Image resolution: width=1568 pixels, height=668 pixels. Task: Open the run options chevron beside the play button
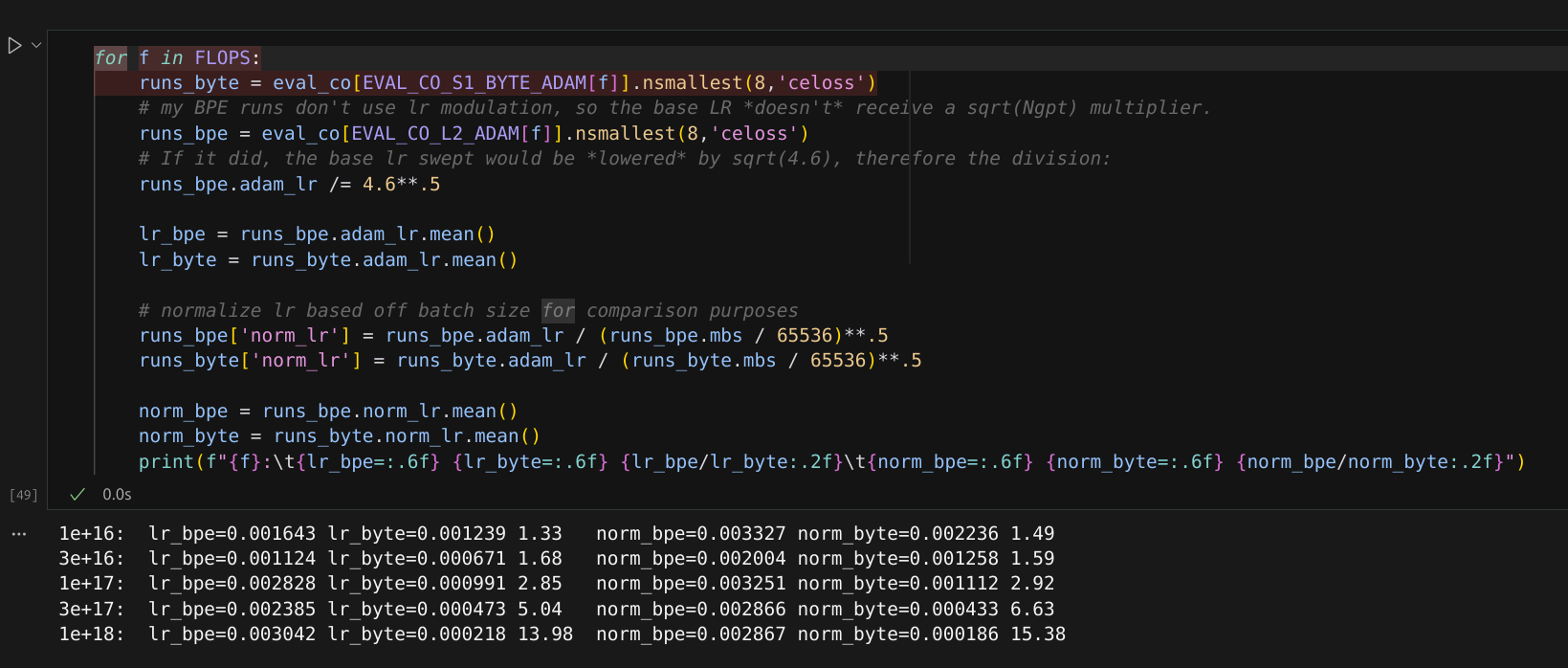[x=36, y=45]
